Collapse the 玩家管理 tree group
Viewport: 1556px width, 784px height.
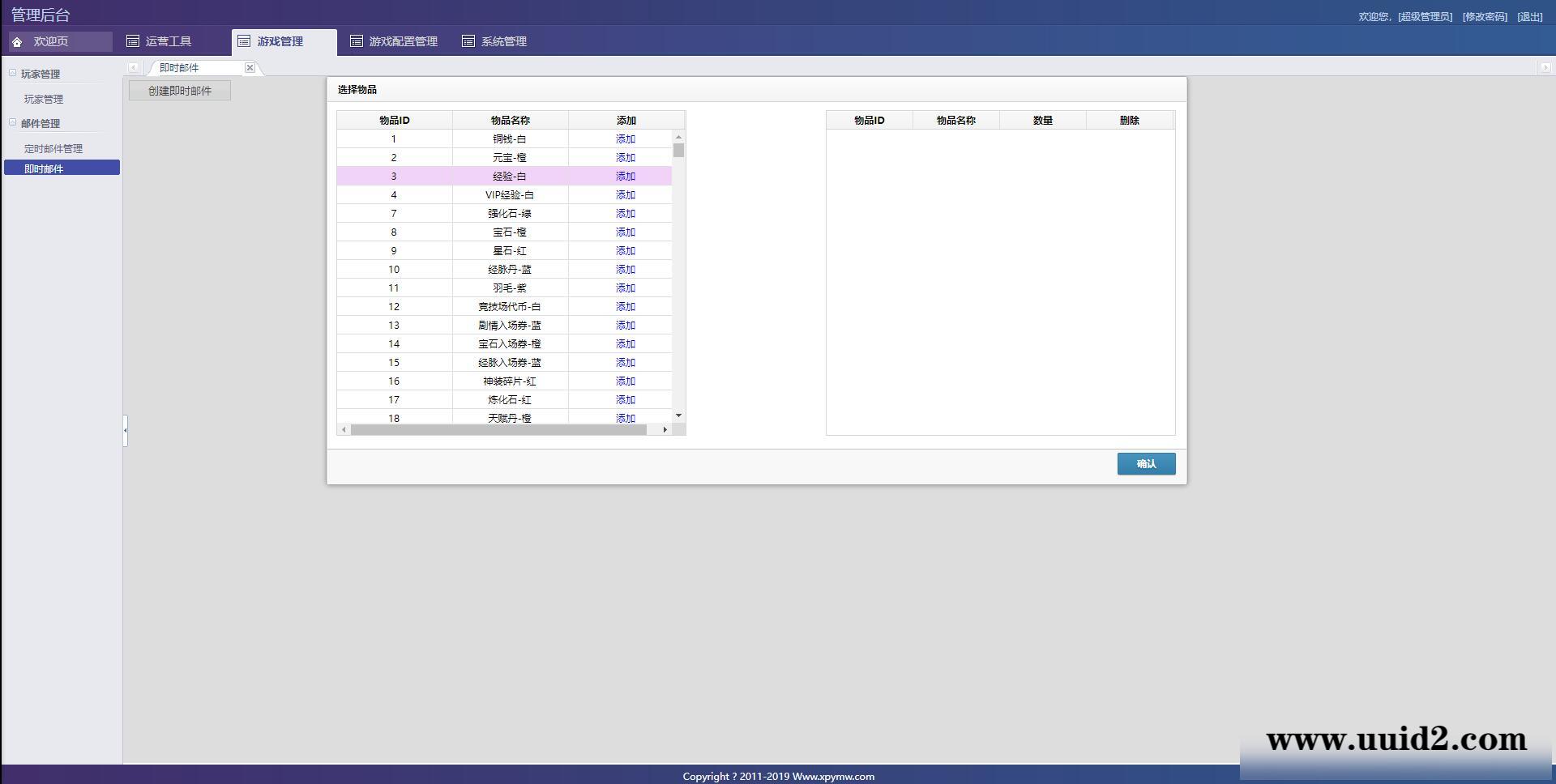click(x=13, y=73)
